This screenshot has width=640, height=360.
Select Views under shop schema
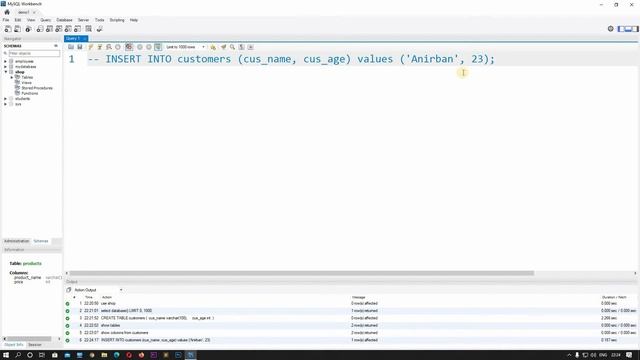click(26, 82)
